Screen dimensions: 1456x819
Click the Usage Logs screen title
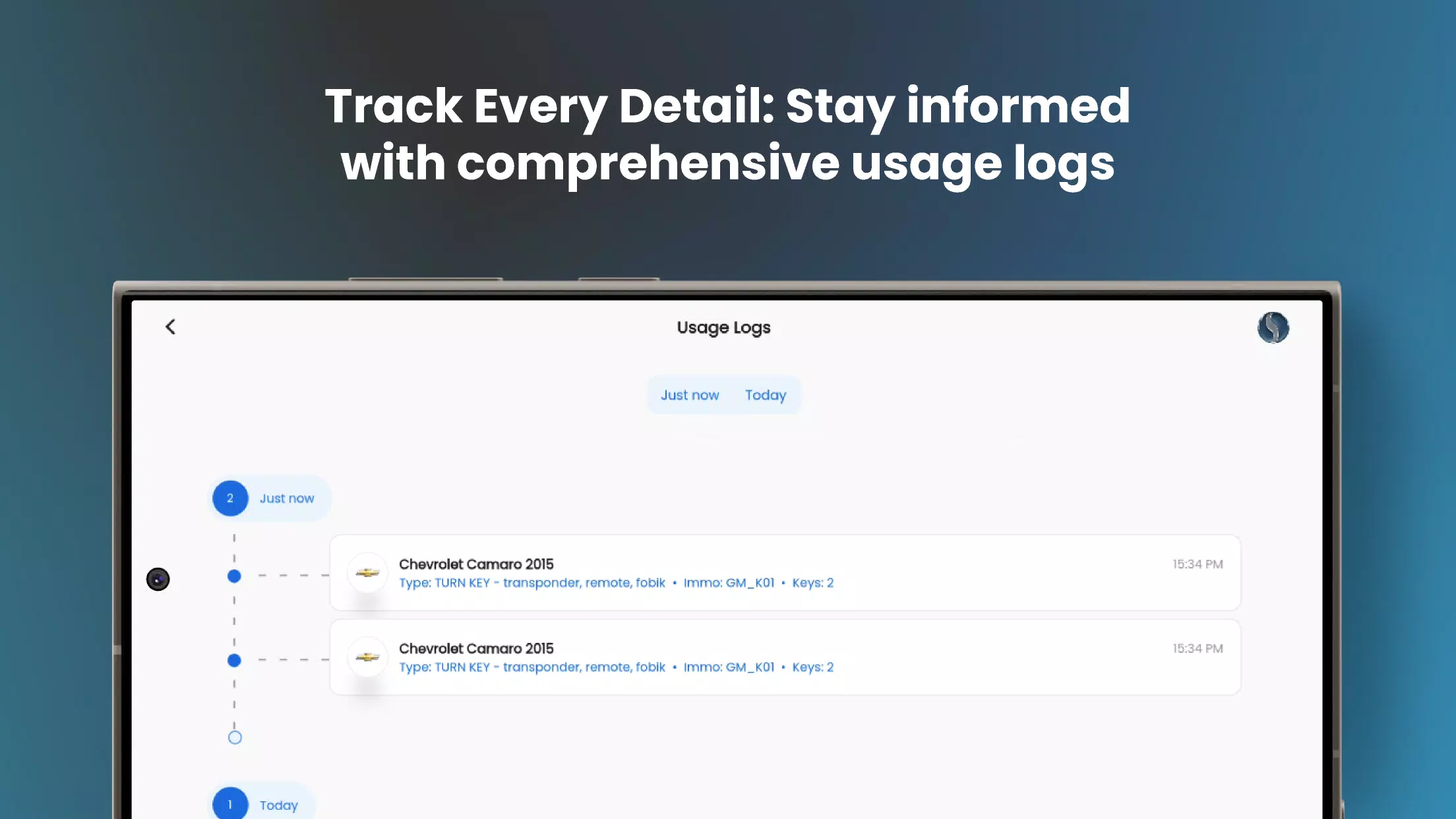[x=724, y=327]
